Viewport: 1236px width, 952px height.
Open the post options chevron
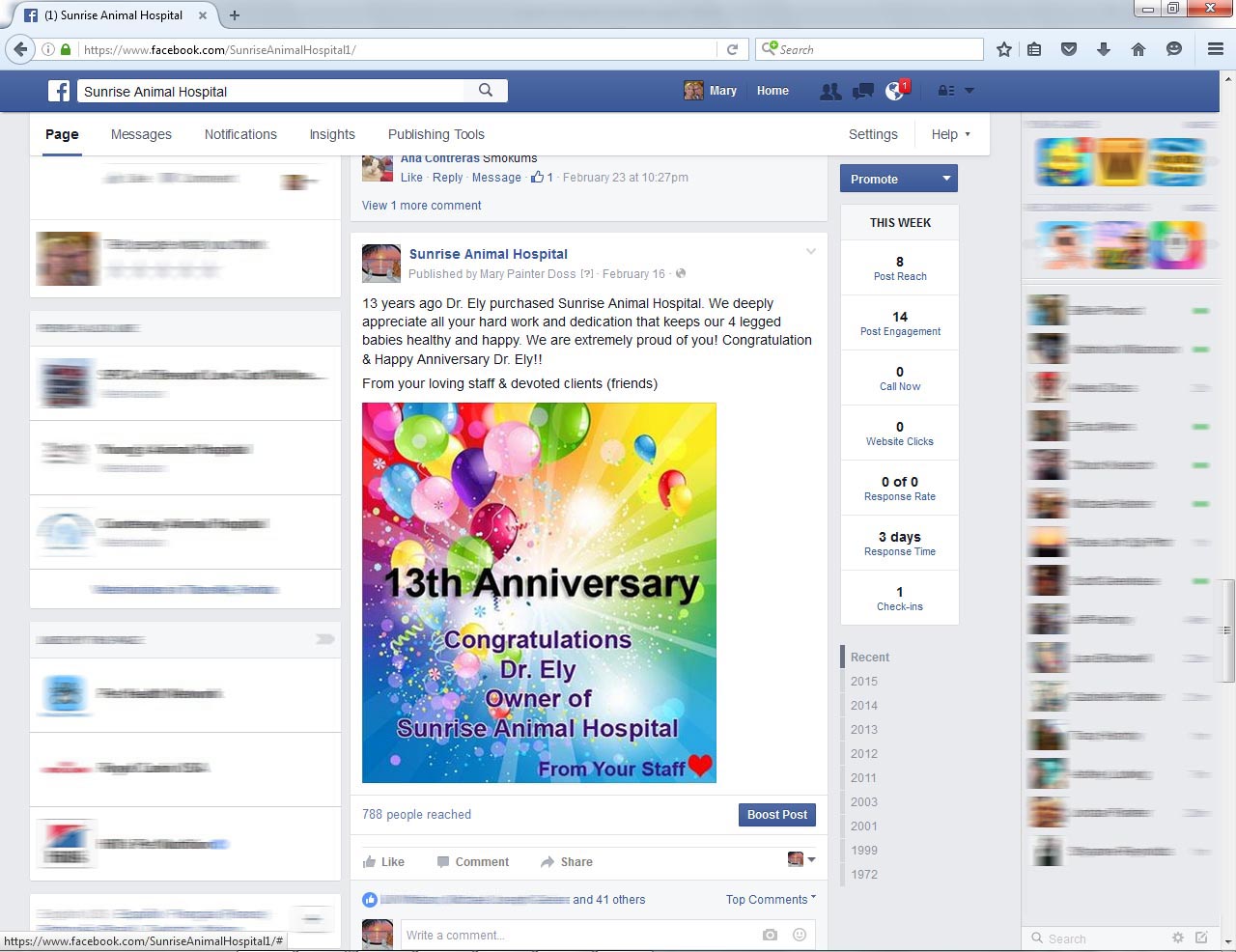tap(811, 251)
